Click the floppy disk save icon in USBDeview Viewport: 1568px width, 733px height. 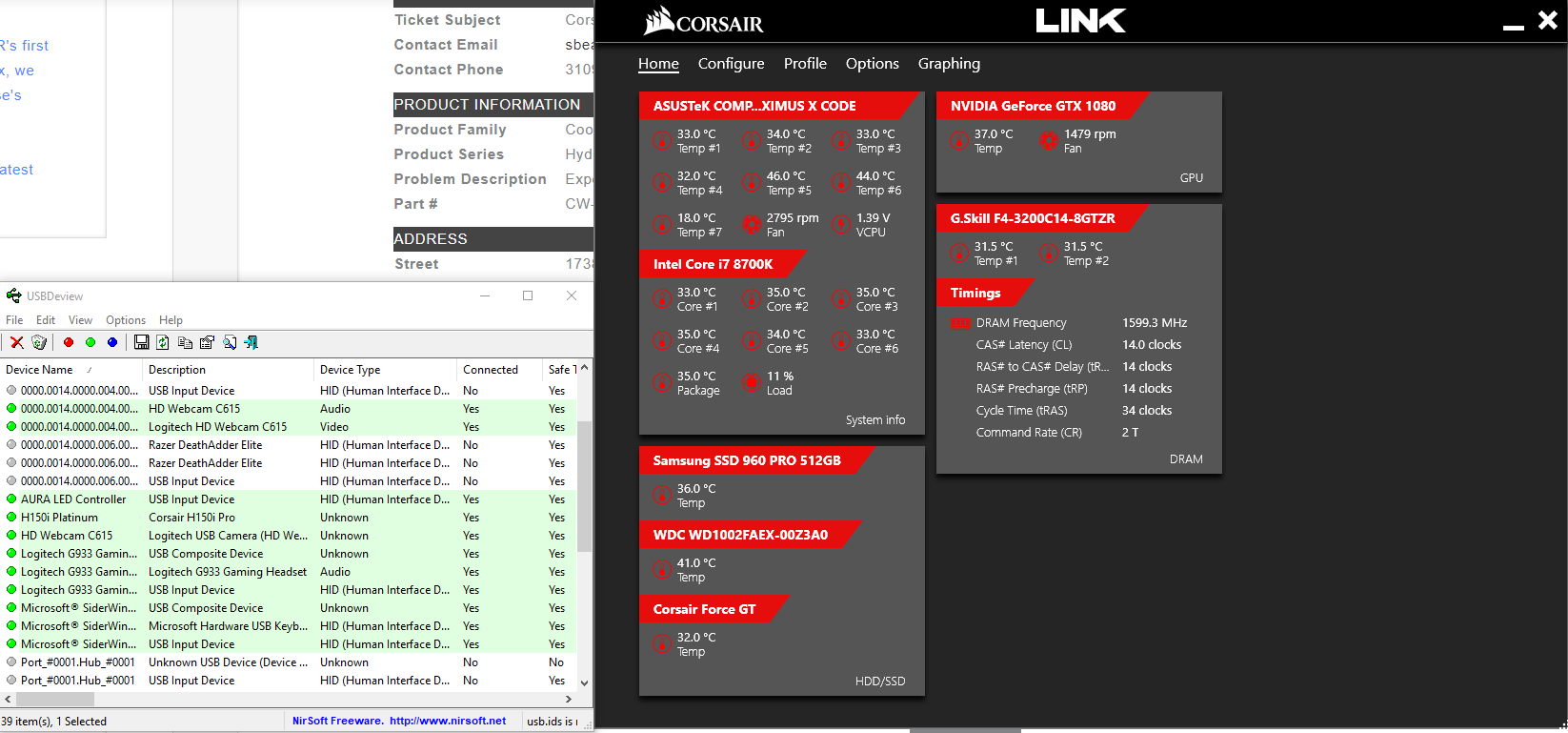pyautogui.click(x=142, y=342)
